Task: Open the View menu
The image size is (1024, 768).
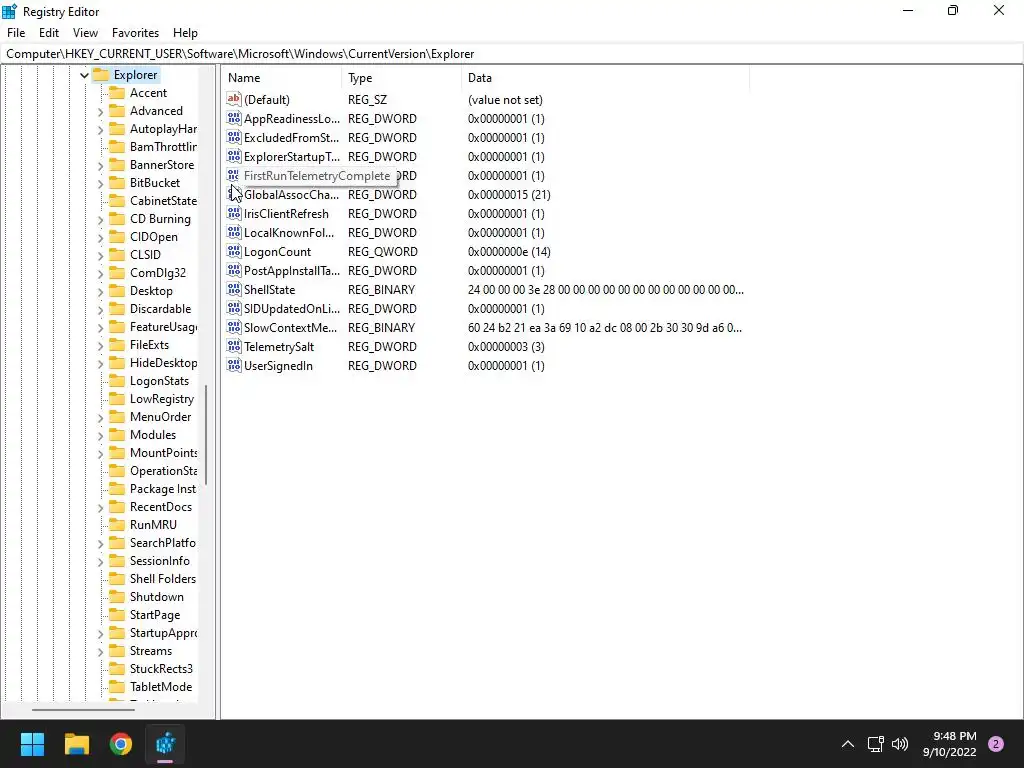Action: (85, 33)
